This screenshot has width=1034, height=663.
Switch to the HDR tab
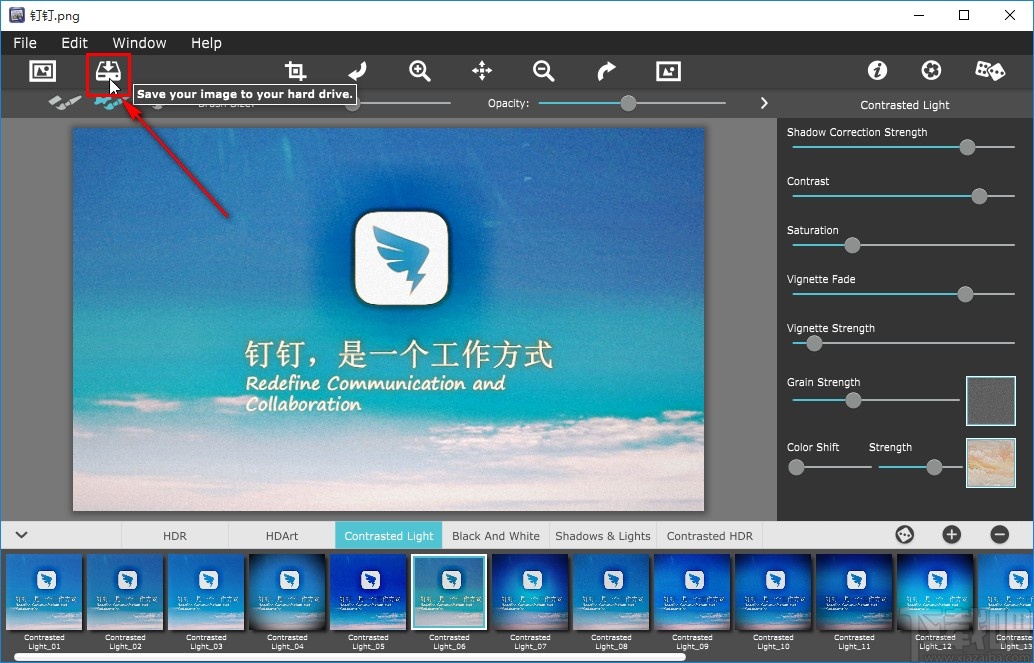coord(175,536)
